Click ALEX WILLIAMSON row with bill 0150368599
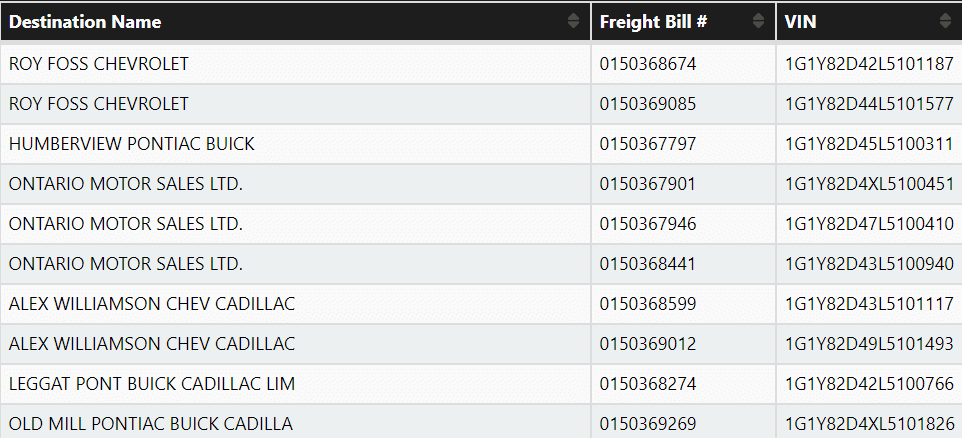Image resolution: width=962 pixels, height=438 pixels. (152, 304)
